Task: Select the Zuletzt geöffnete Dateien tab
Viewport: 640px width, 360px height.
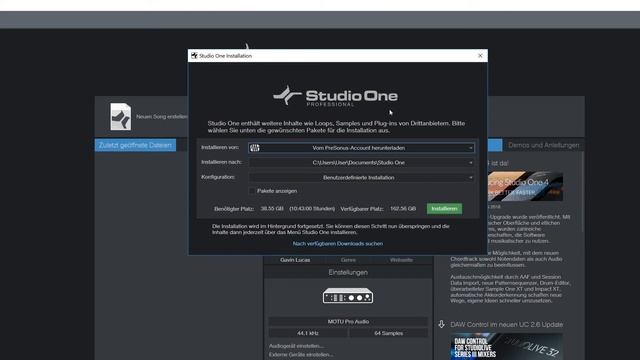Action: click(x=135, y=145)
